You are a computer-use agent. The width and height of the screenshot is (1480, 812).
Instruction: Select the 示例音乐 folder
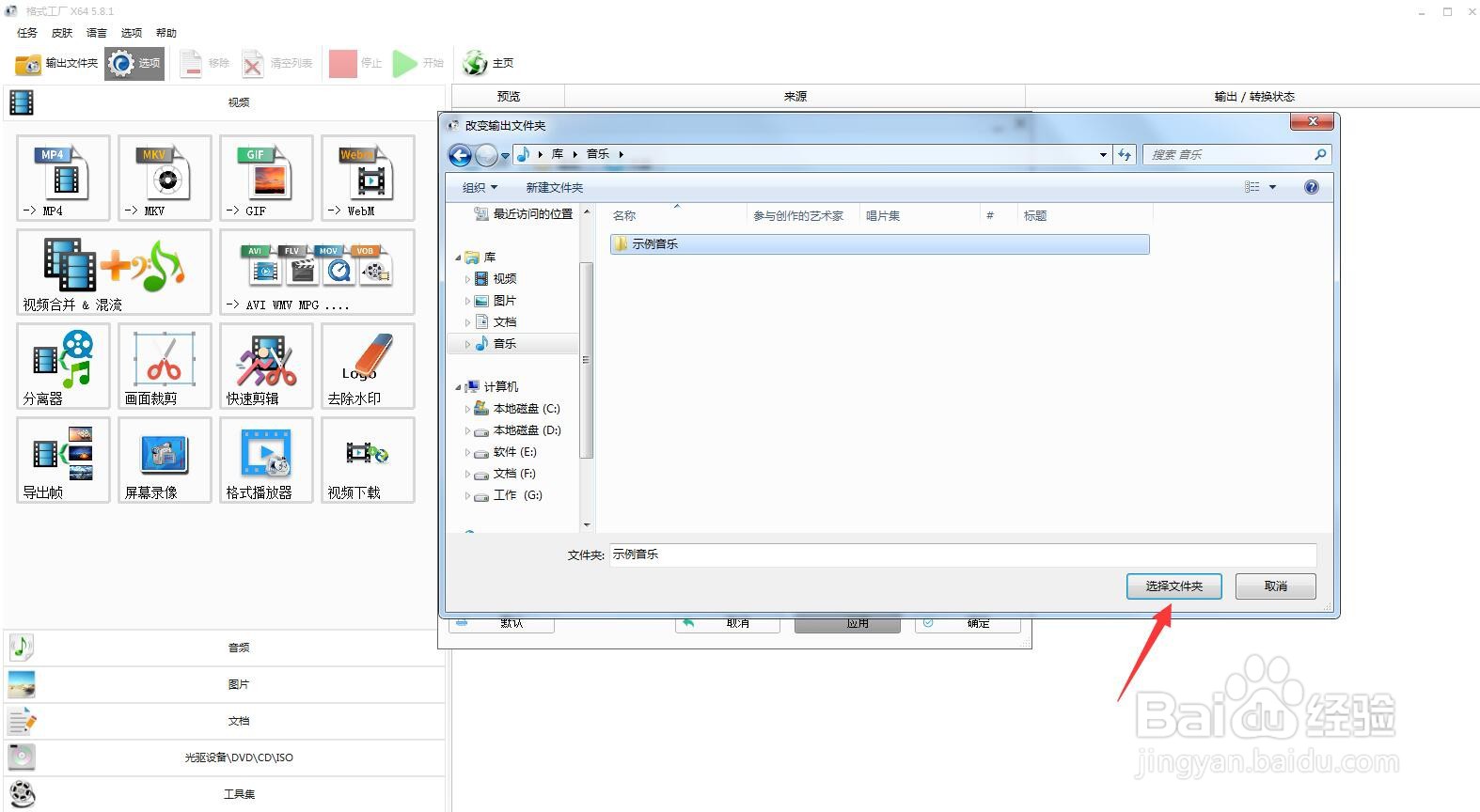879,244
